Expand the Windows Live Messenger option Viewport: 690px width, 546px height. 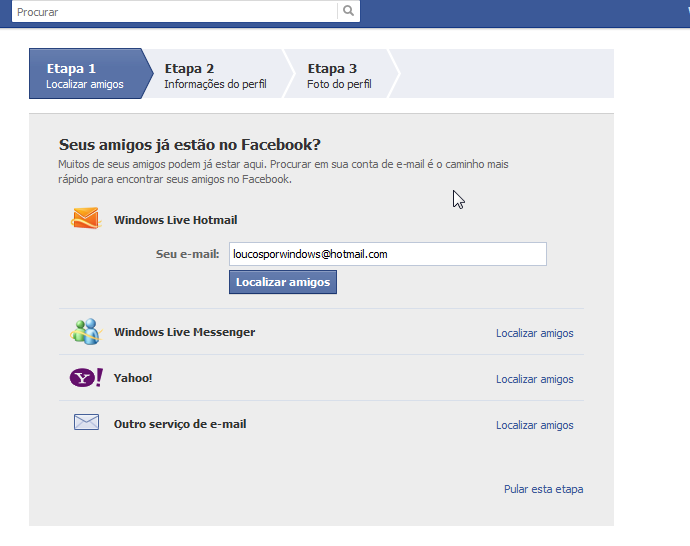184,332
